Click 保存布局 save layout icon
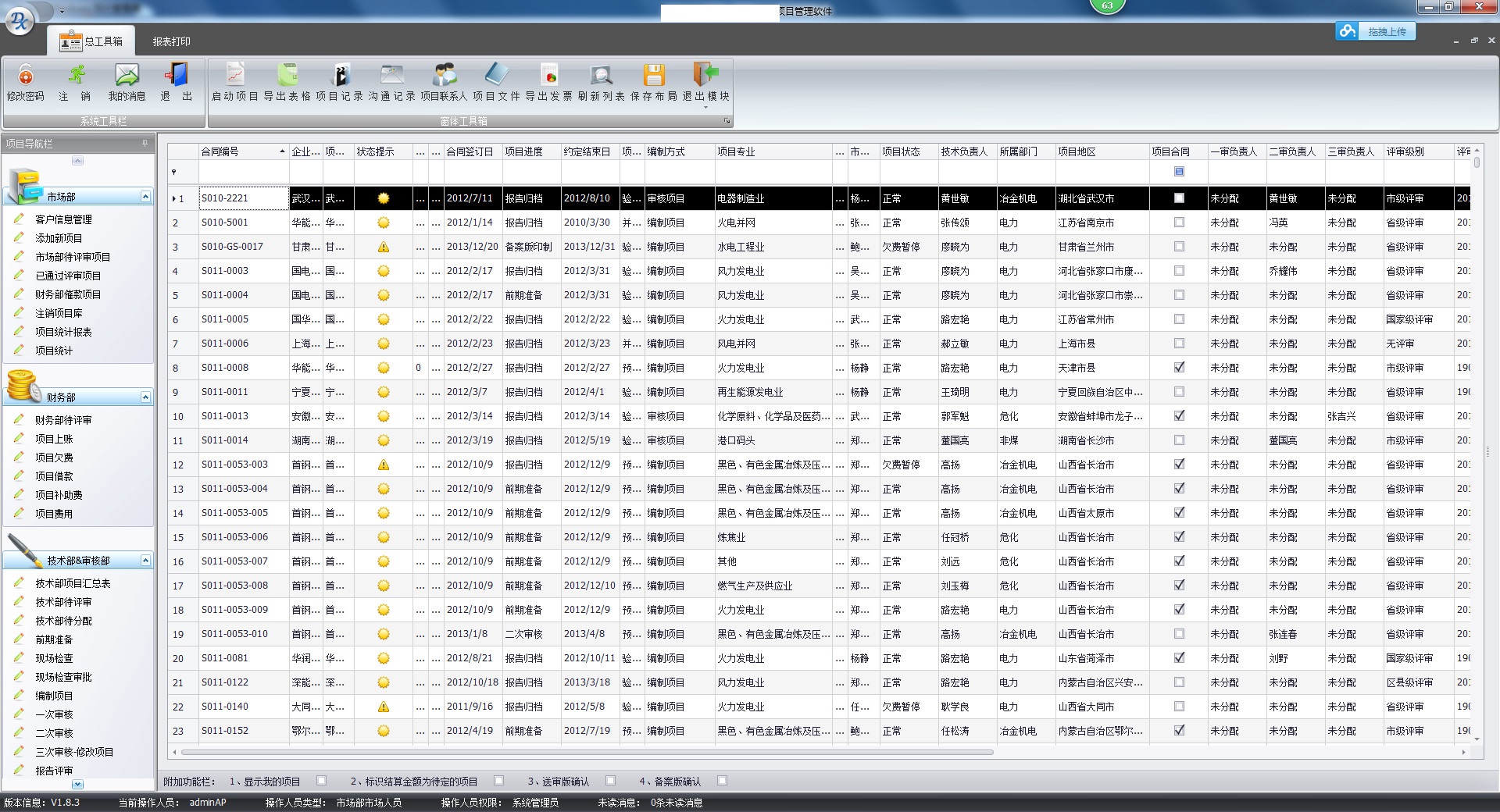The height and width of the screenshot is (812, 1500). pos(653,76)
